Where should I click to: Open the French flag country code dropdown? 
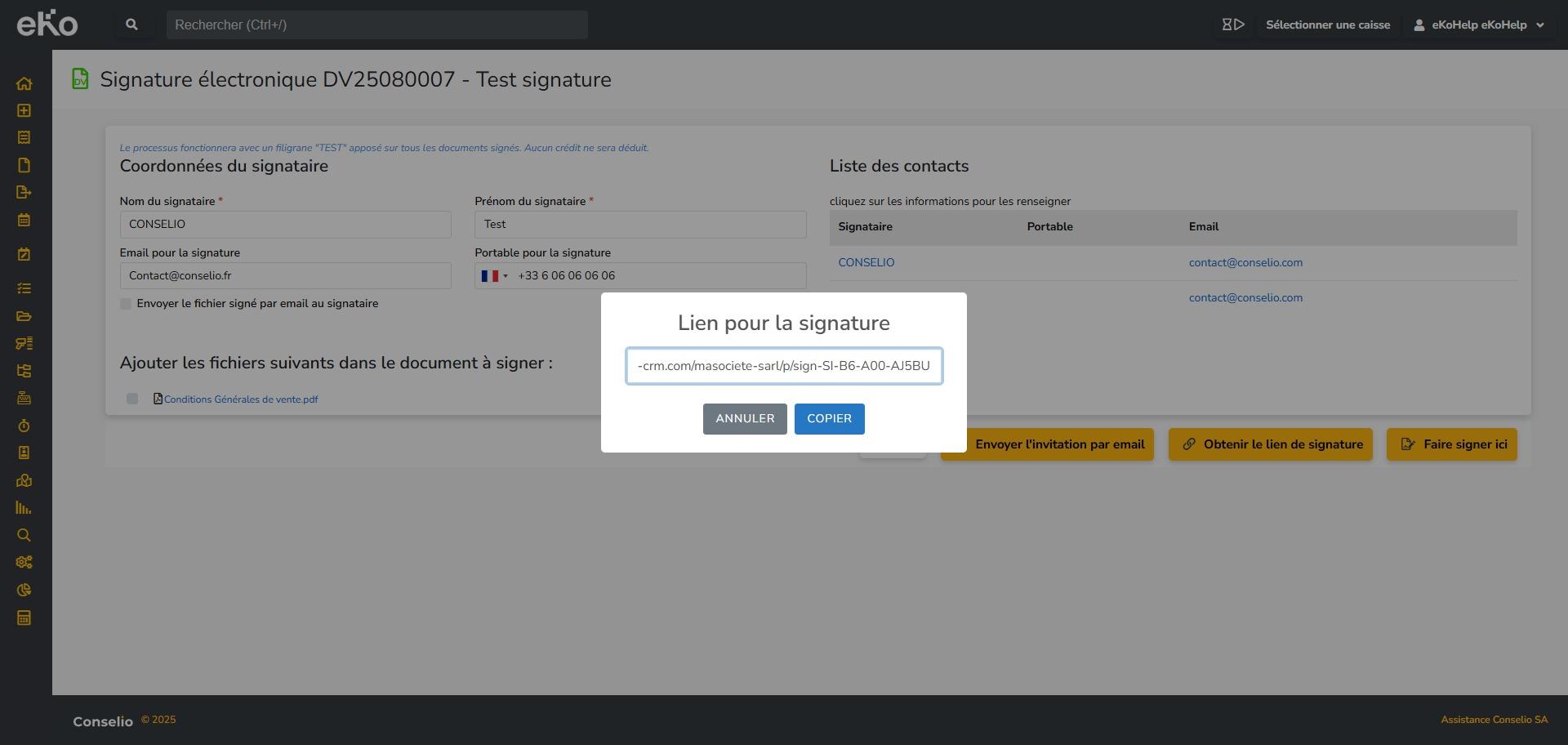pyautogui.click(x=494, y=276)
